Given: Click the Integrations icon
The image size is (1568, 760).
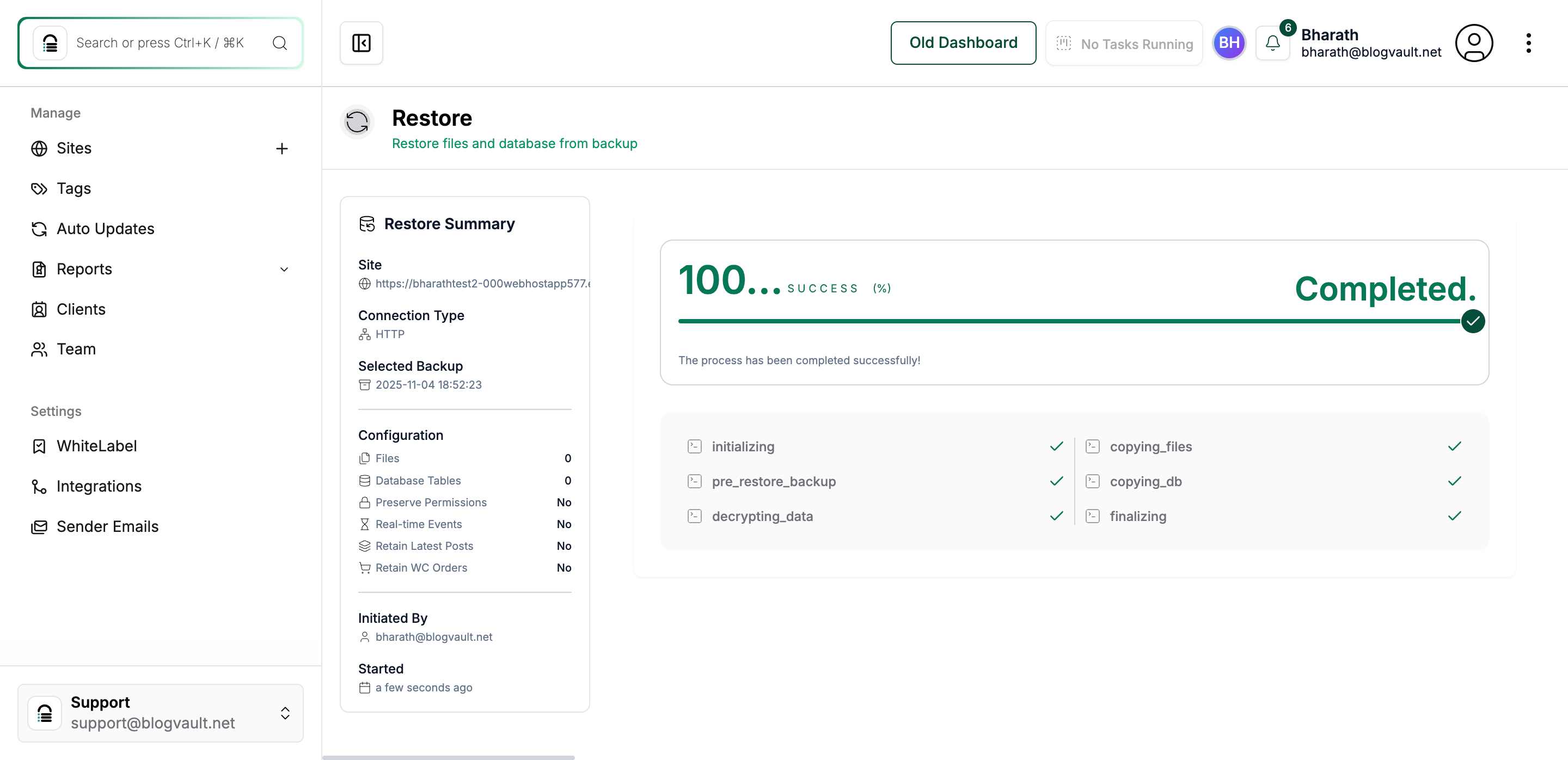Looking at the screenshot, I should point(39,486).
